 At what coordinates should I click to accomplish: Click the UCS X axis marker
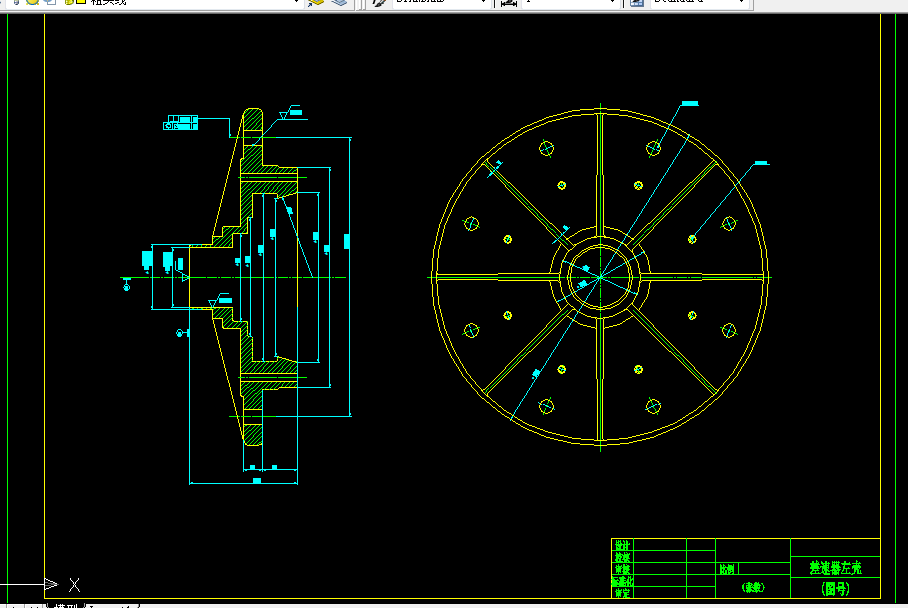(74, 585)
